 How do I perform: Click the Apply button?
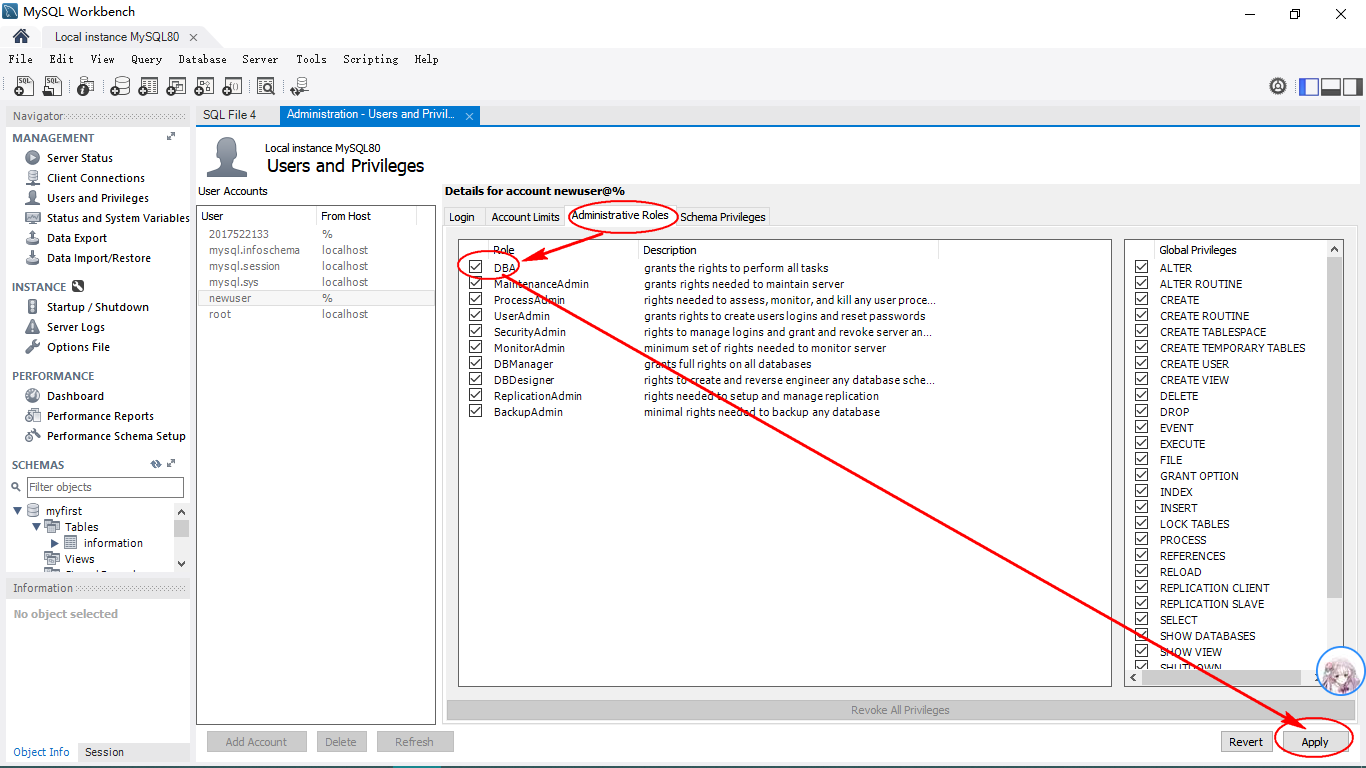coord(1314,742)
